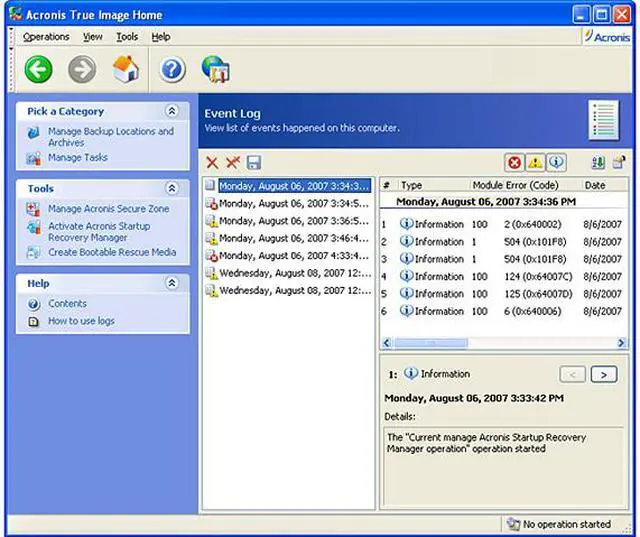Open the Contents help link
This screenshot has width=640, height=537.
(67, 304)
